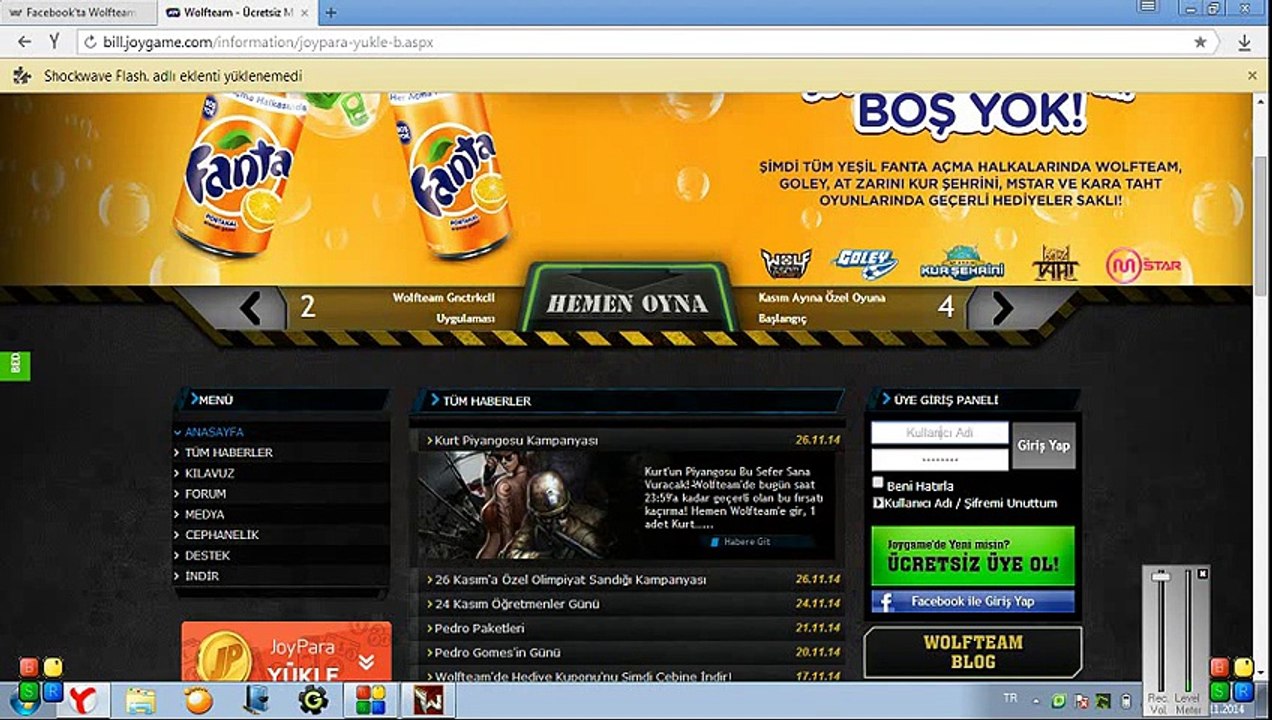
Task: Click the plugin puzzle piece icon
Action: (24, 76)
